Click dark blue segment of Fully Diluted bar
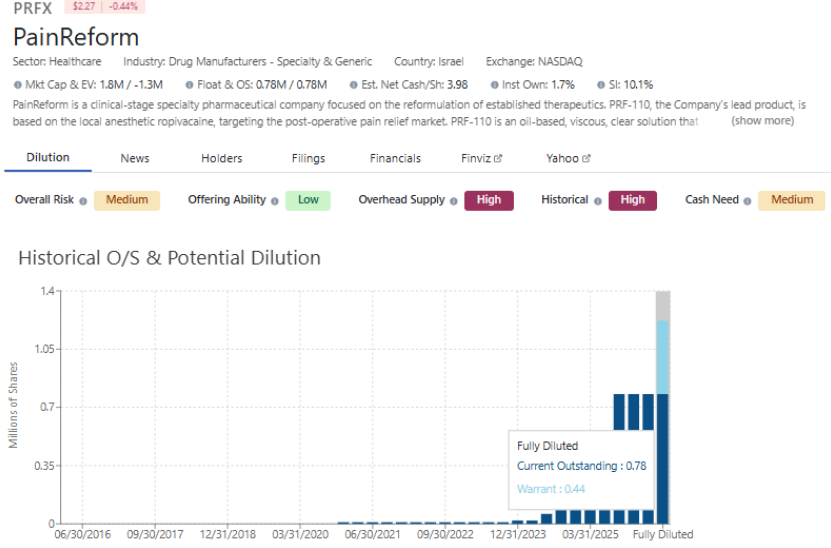 (x=662, y=459)
